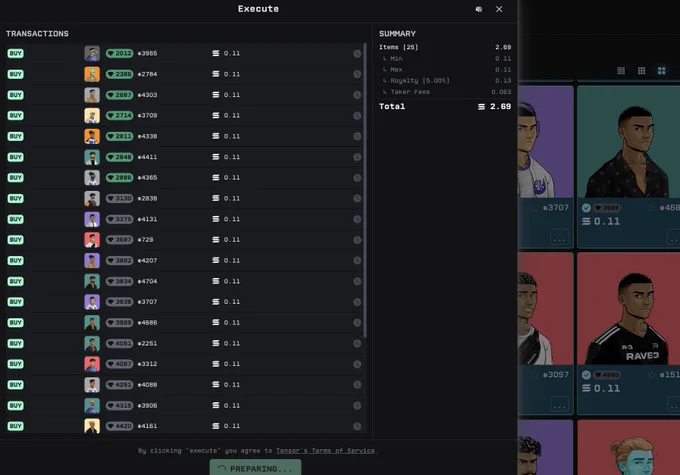Click the status icon on row #4686
Image resolution: width=680 pixels, height=475 pixels.
pyautogui.click(x=357, y=322)
